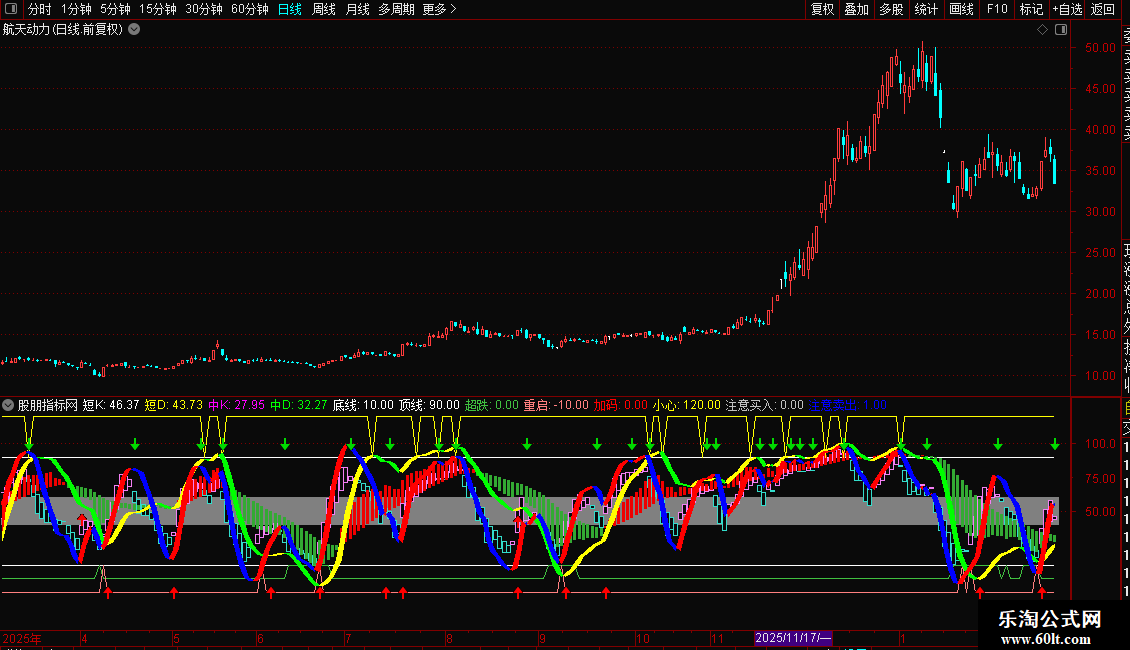Select the 60分钟 period tab
Viewport: 1130px width, 650px height.
(249, 9)
